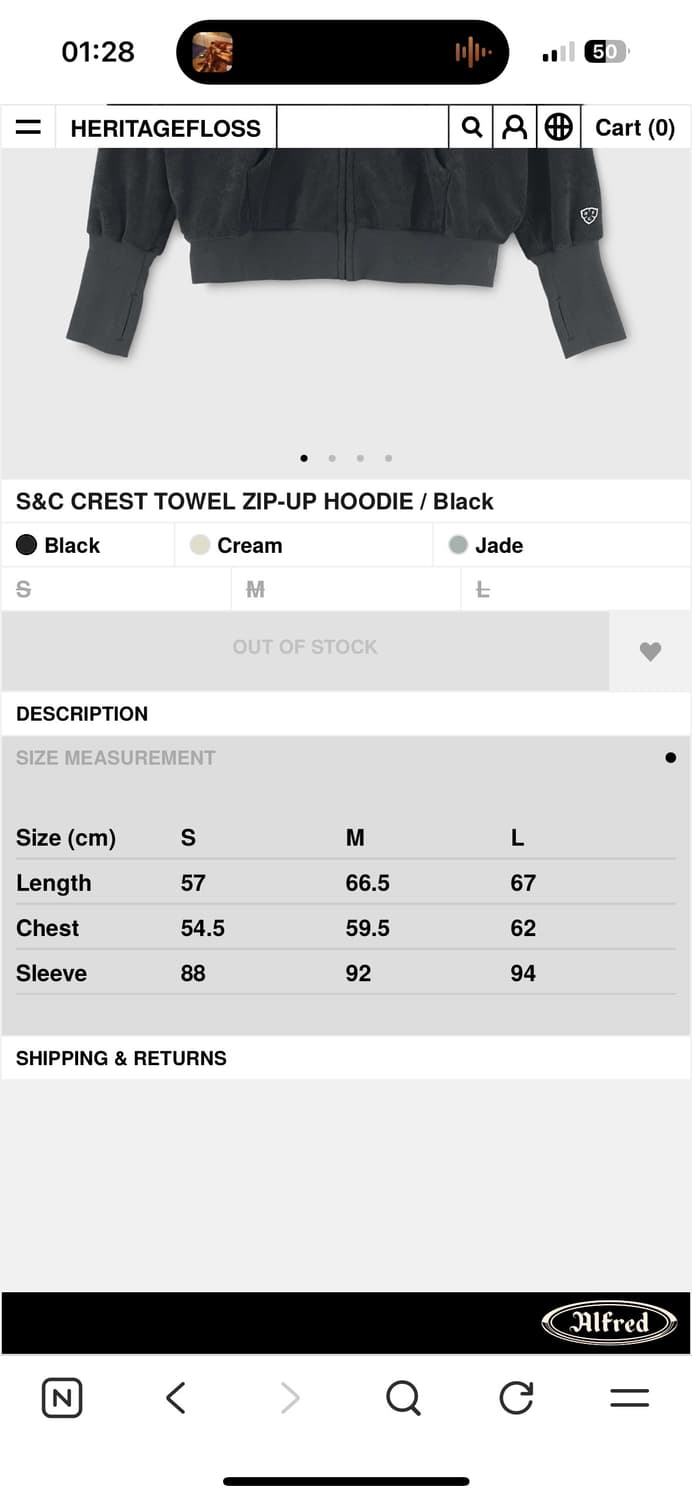The height and width of the screenshot is (1500, 692).
Task: Tap the browser bottom search icon
Action: [403, 1397]
